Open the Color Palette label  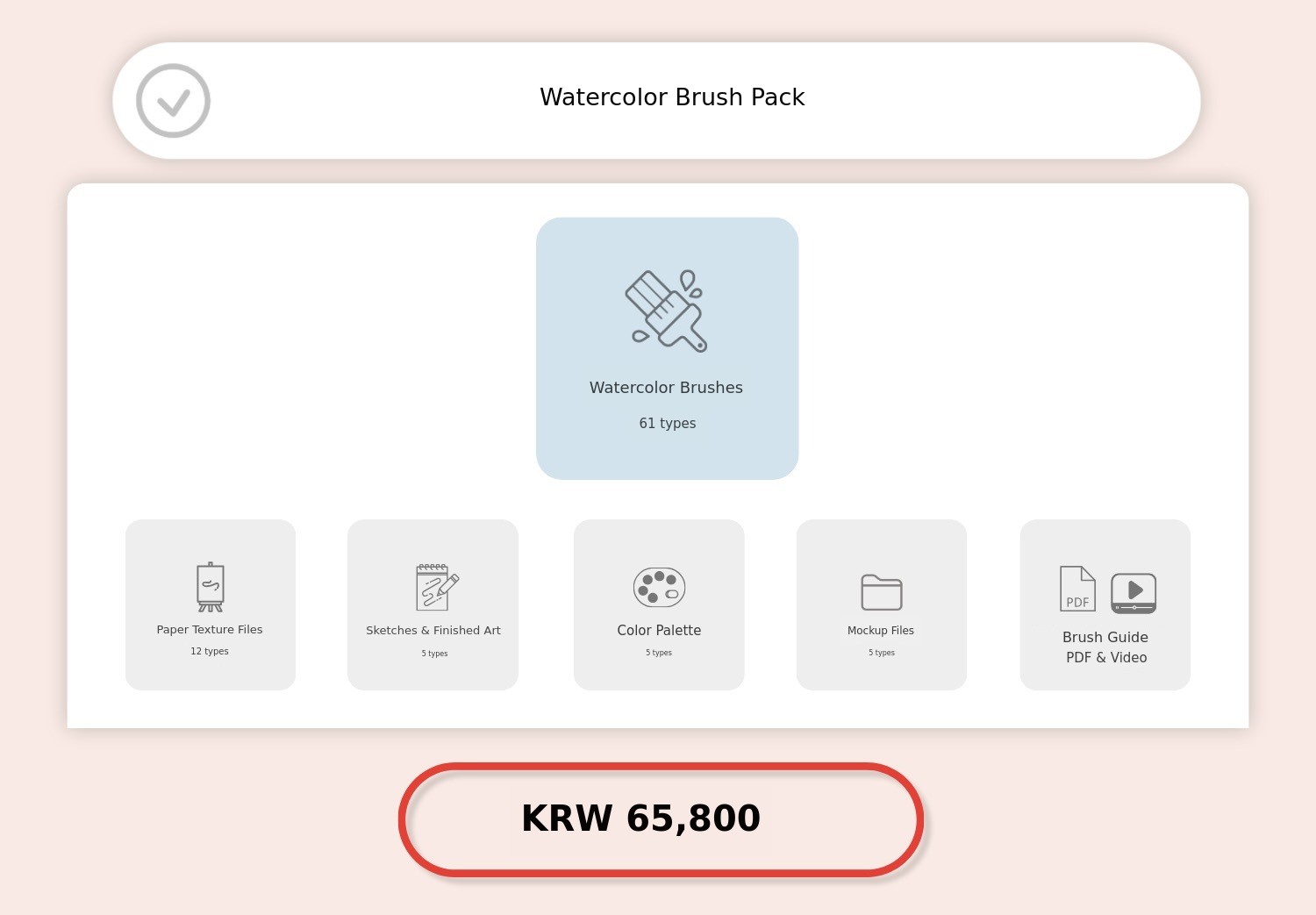(x=659, y=631)
